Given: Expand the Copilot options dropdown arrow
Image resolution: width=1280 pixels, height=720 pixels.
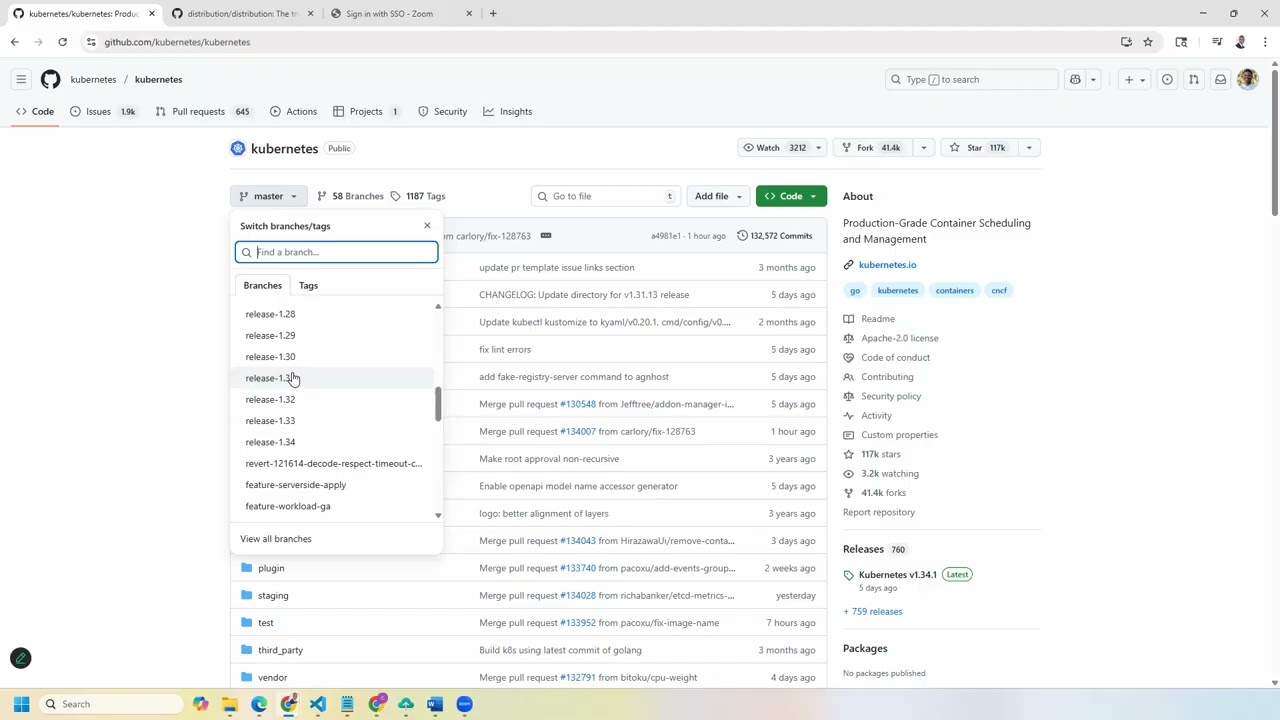Looking at the screenshot, I should [x=1093, y=79].
